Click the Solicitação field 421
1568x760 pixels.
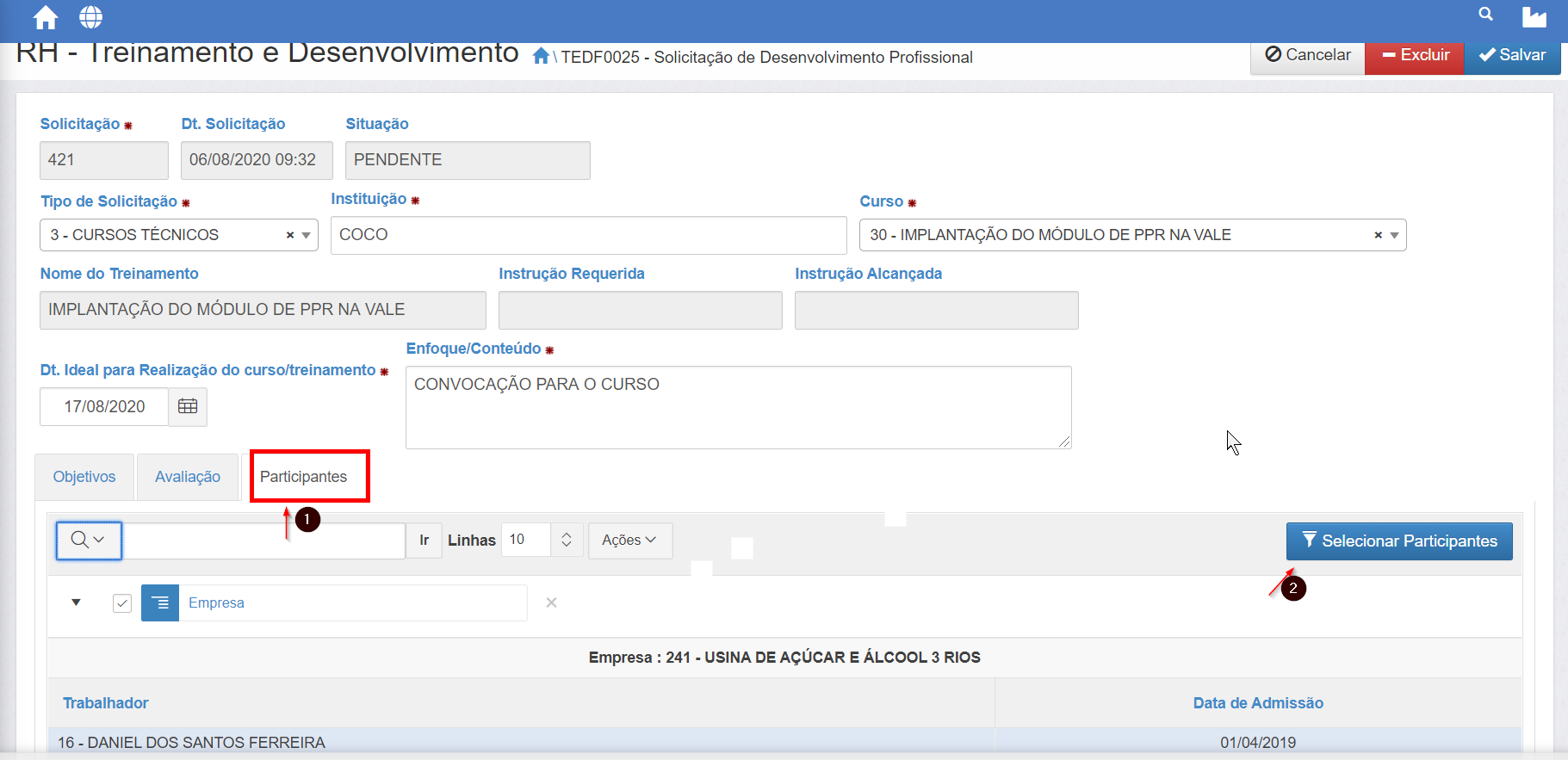(x=104, y=160)
